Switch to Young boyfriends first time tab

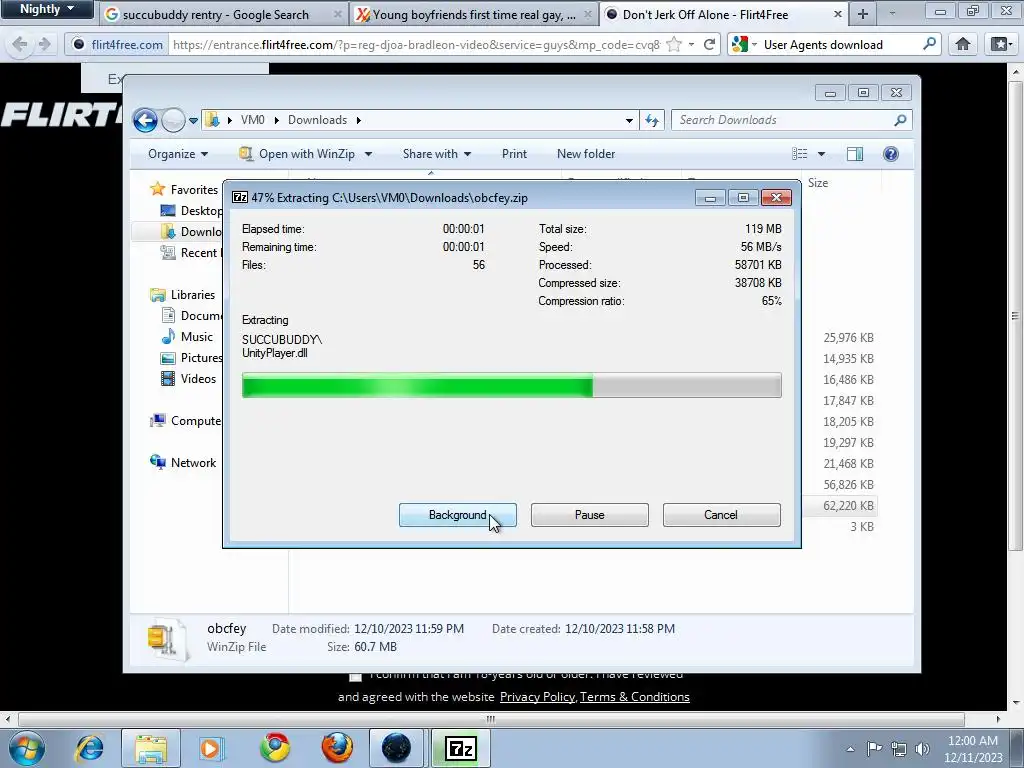pyautogui.click(x=473, y=14)
